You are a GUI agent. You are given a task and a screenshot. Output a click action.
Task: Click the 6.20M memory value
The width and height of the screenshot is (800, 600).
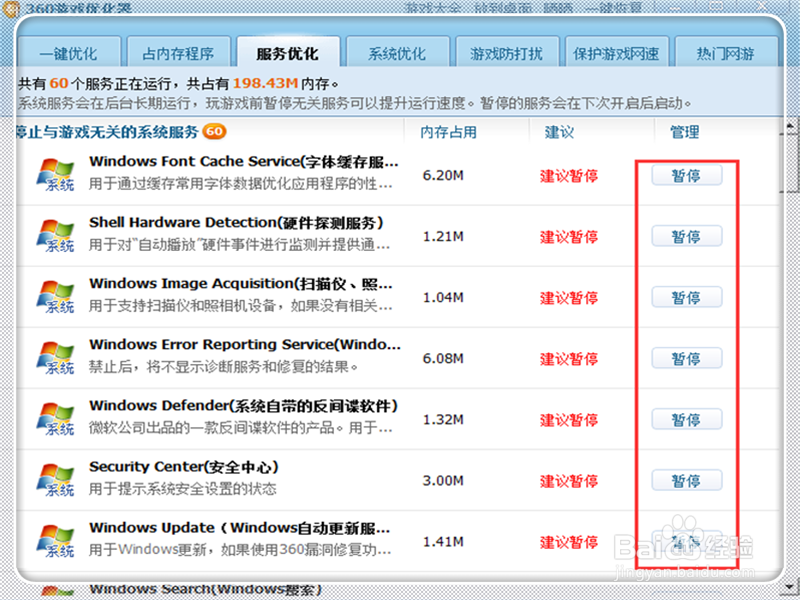coord(443,176)
